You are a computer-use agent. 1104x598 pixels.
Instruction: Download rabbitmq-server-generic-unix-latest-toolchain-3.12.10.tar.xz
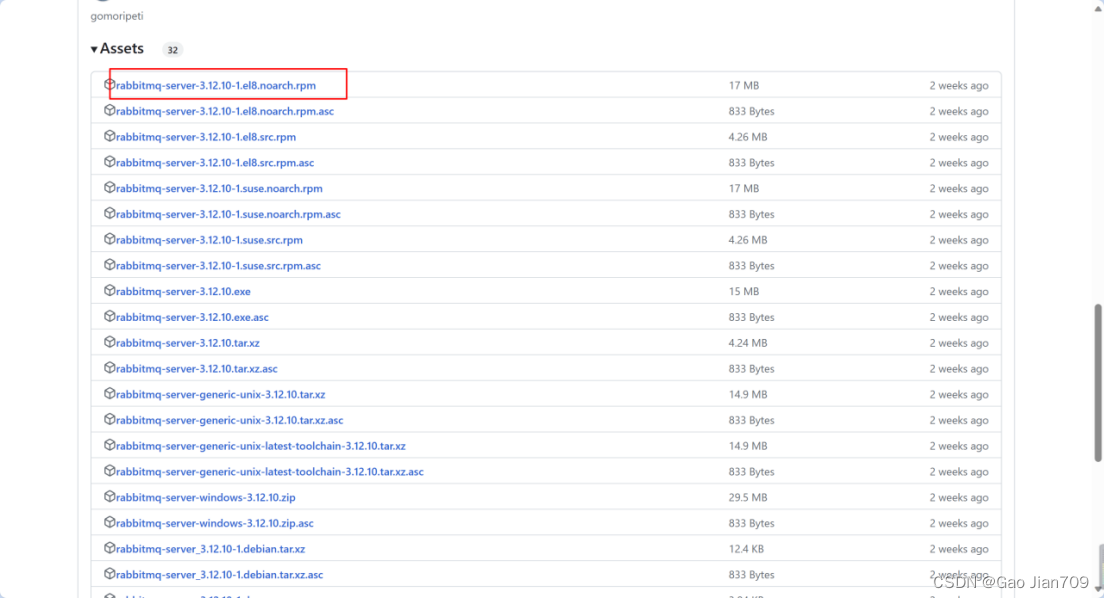pos(261,446)
